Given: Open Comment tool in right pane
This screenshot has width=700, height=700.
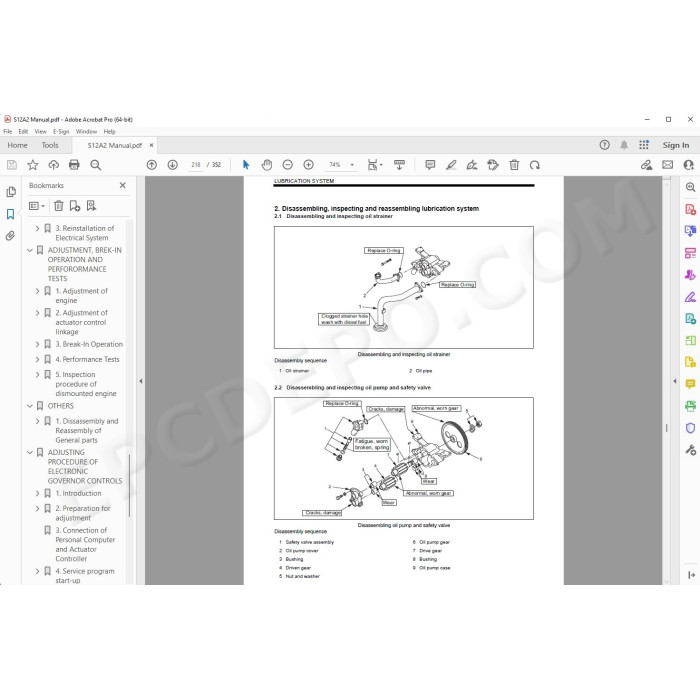Looking at the screenshot, I should 690,384.
